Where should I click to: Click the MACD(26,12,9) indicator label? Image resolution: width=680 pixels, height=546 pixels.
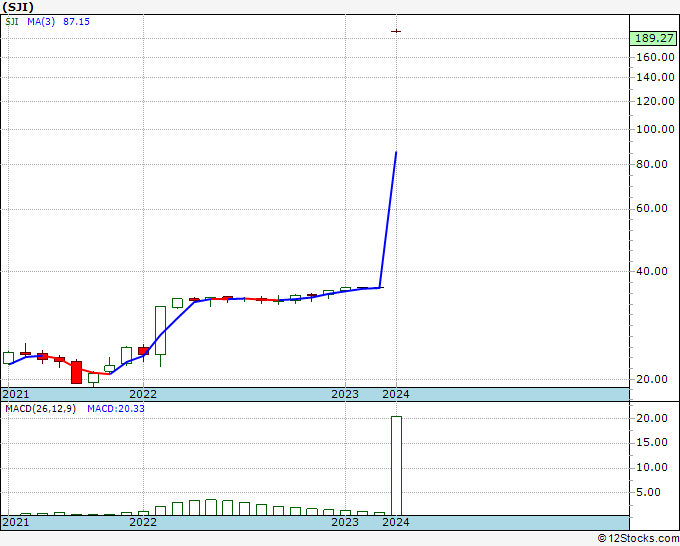(x=40, y=409)
